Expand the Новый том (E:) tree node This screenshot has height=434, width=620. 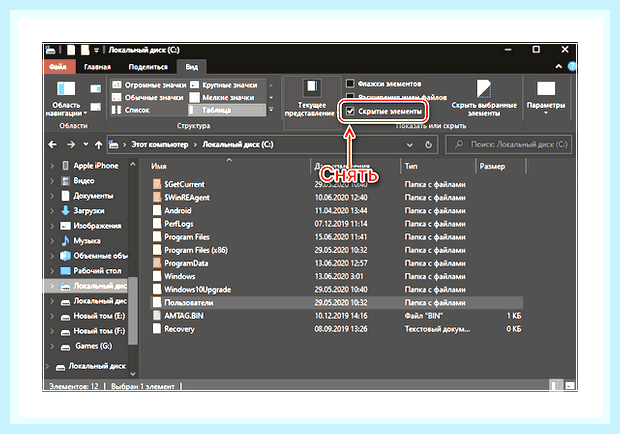click(52, 316)
